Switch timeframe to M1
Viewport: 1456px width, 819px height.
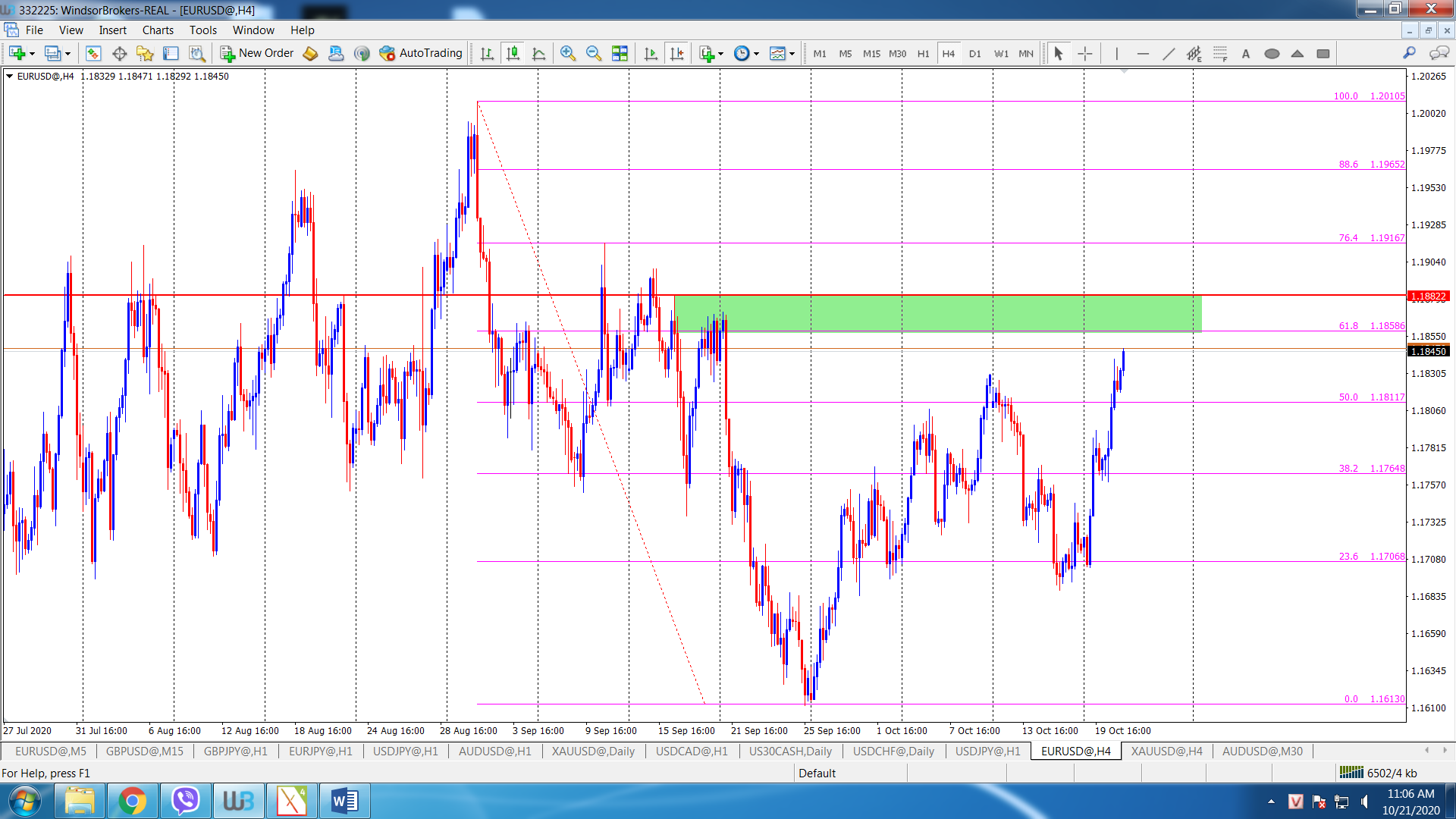click(820, 53)
